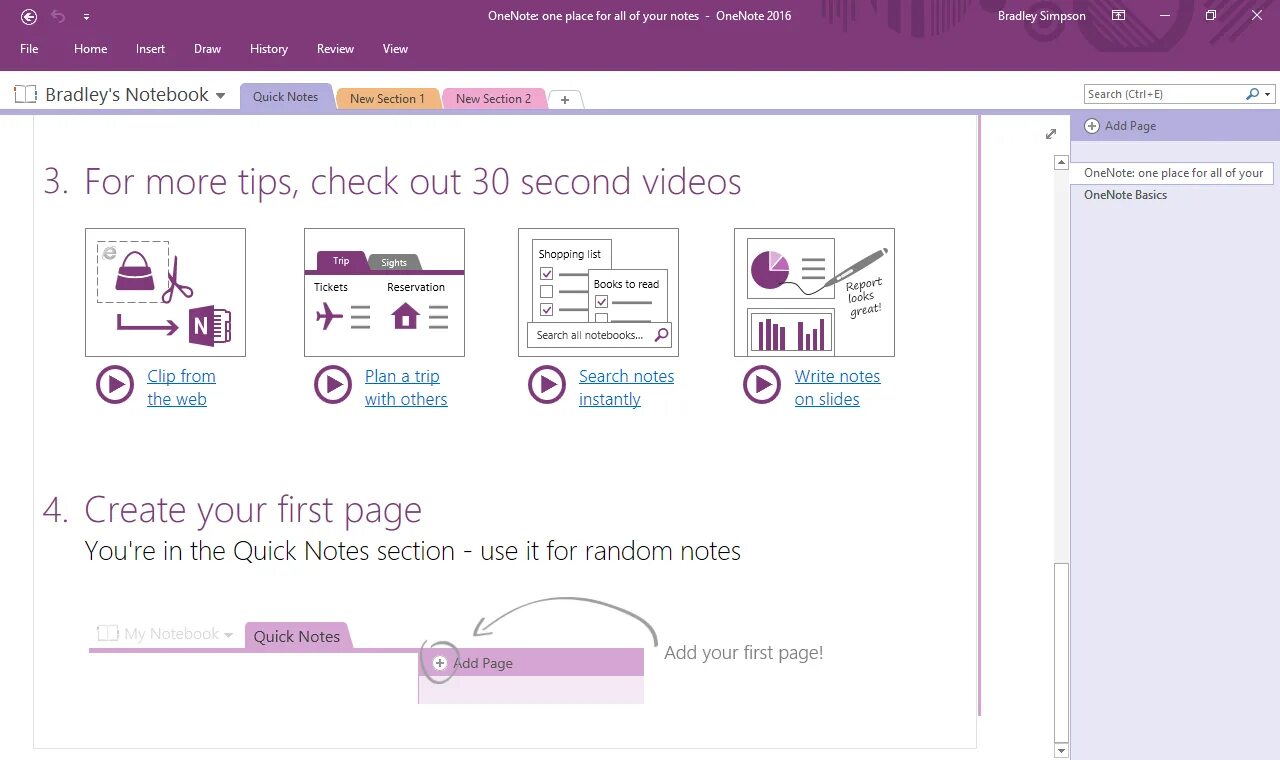Expand the Bradley's Notebook dropdown
Viewport: 1280px width, 760px height.
(x=220, y=96)
